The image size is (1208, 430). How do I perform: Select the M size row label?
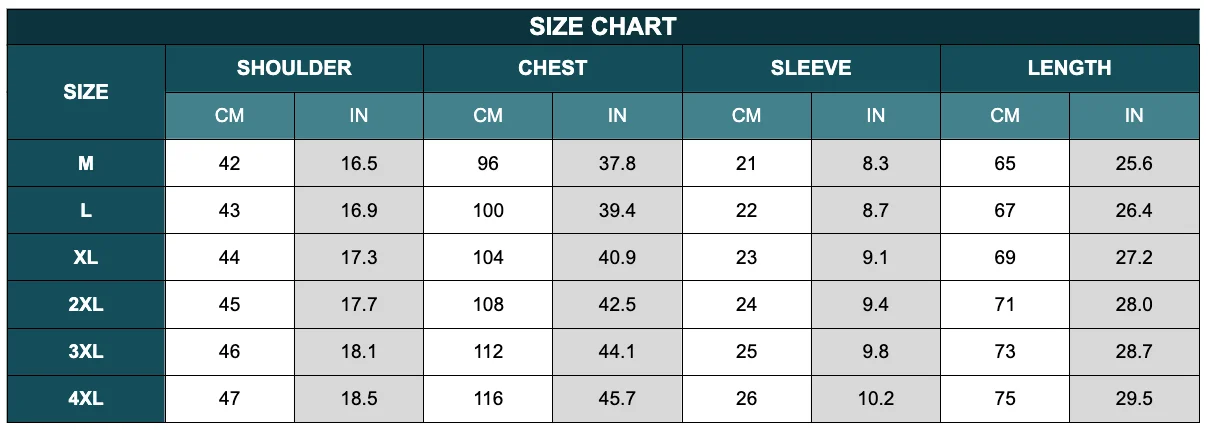pos(86,163)
